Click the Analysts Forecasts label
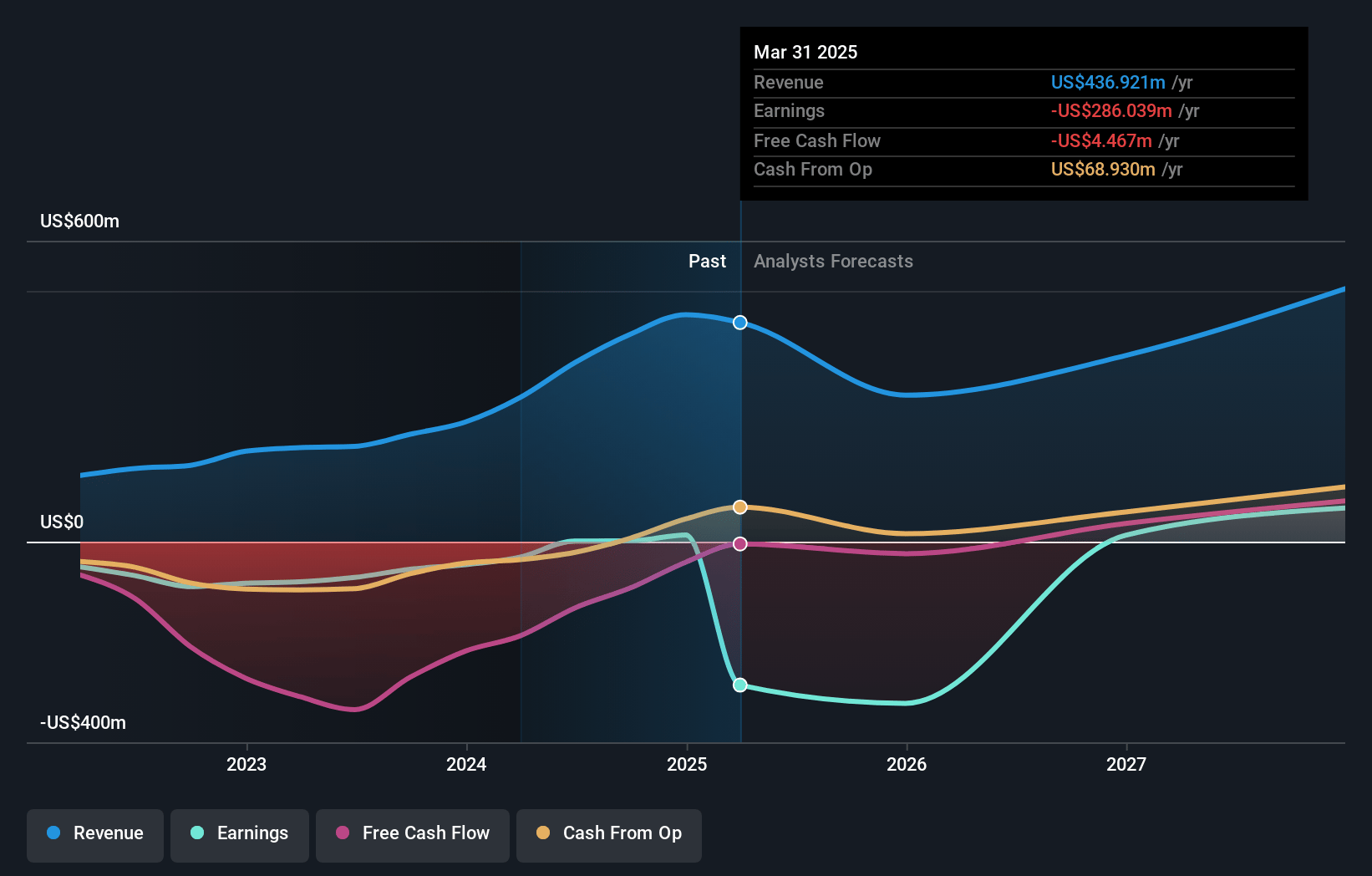1372x876 pixels. (x=834, y=262)
